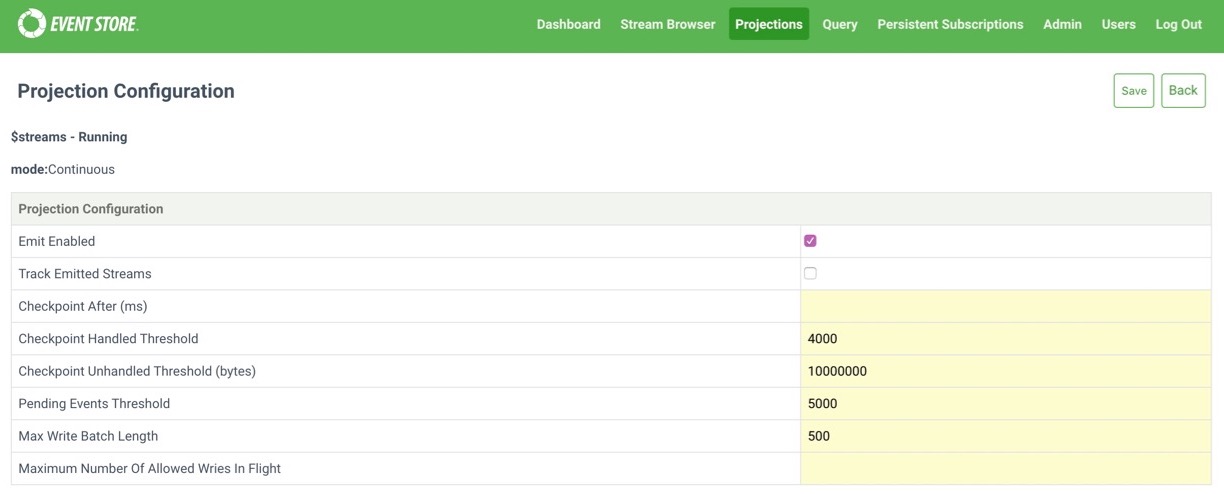Viewport: 1224px width, 494px height.
Task: Open the Query page
Action: [x=839, y=24]
